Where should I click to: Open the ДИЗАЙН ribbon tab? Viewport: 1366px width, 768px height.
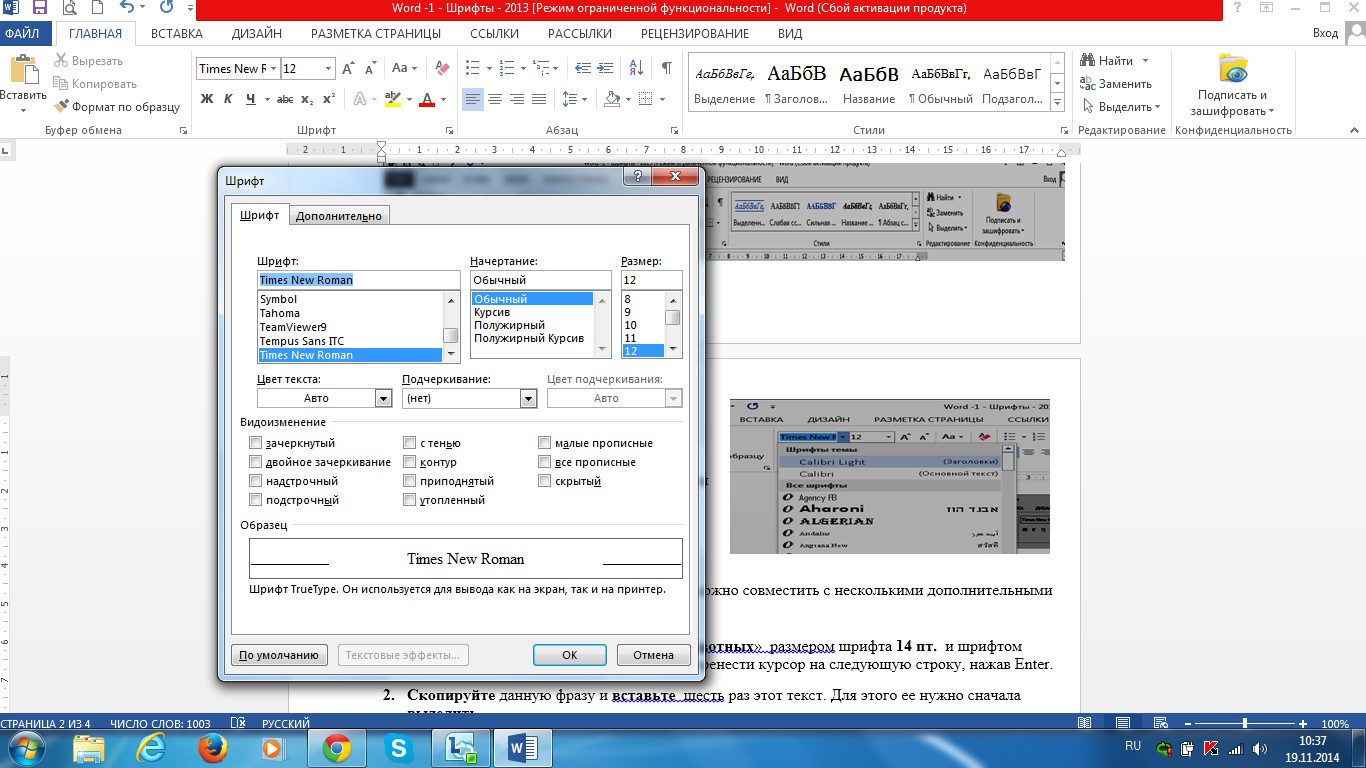(256, 33)
